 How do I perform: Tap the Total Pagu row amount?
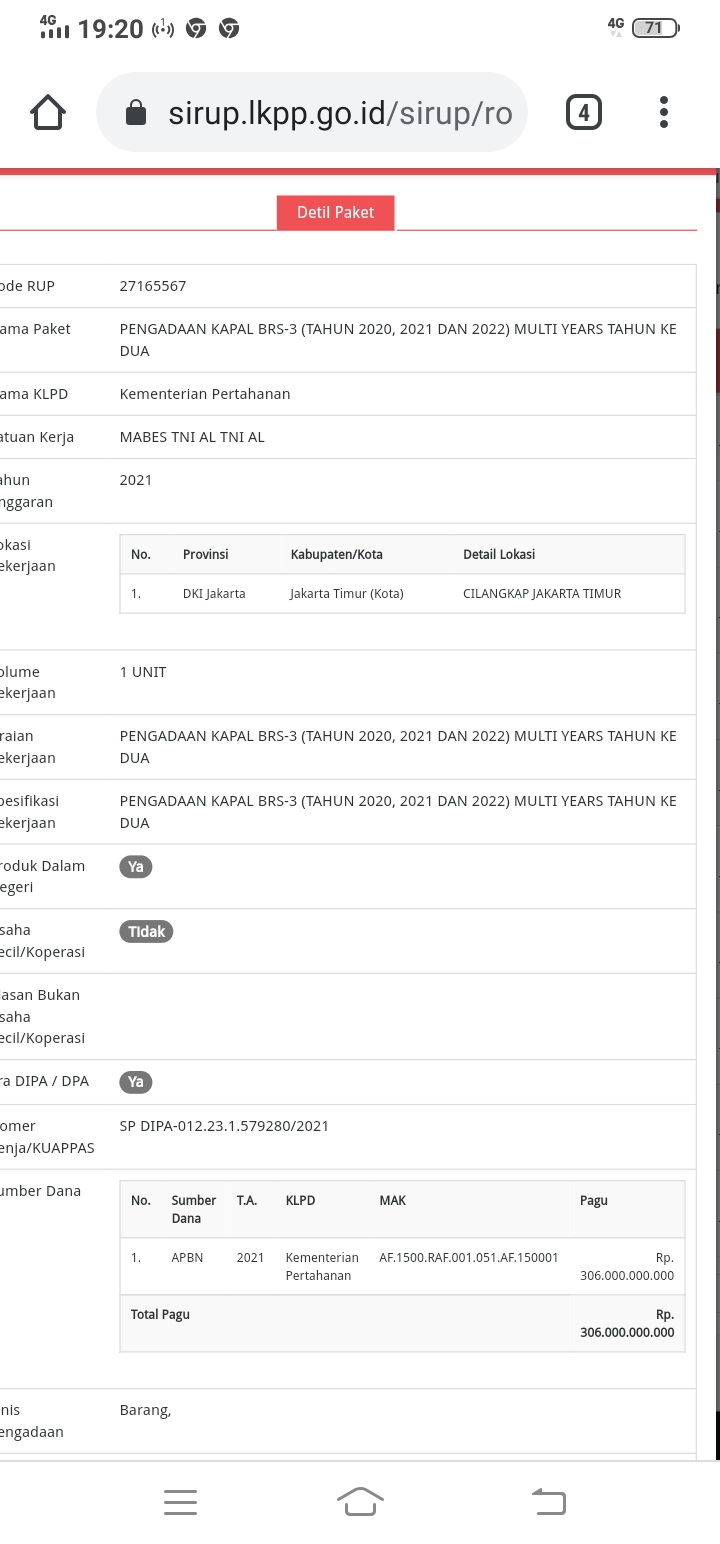pos(627,1323)
